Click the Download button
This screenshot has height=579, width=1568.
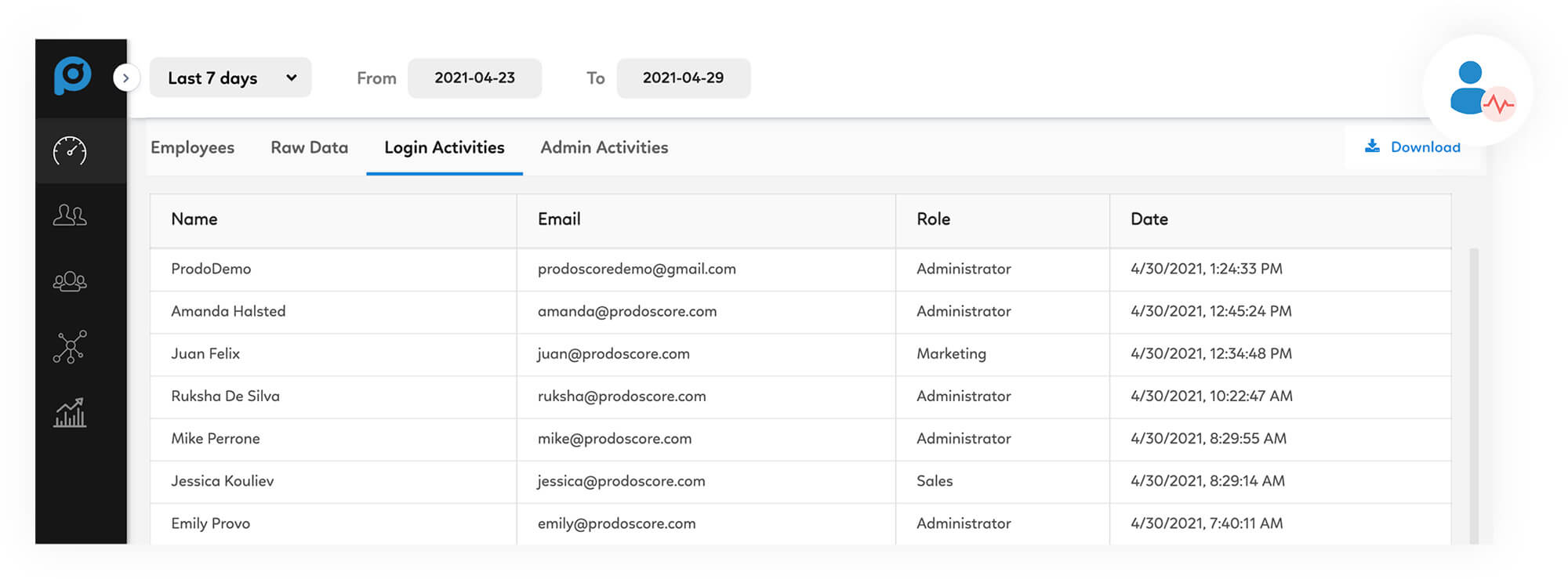(1412, 147)
